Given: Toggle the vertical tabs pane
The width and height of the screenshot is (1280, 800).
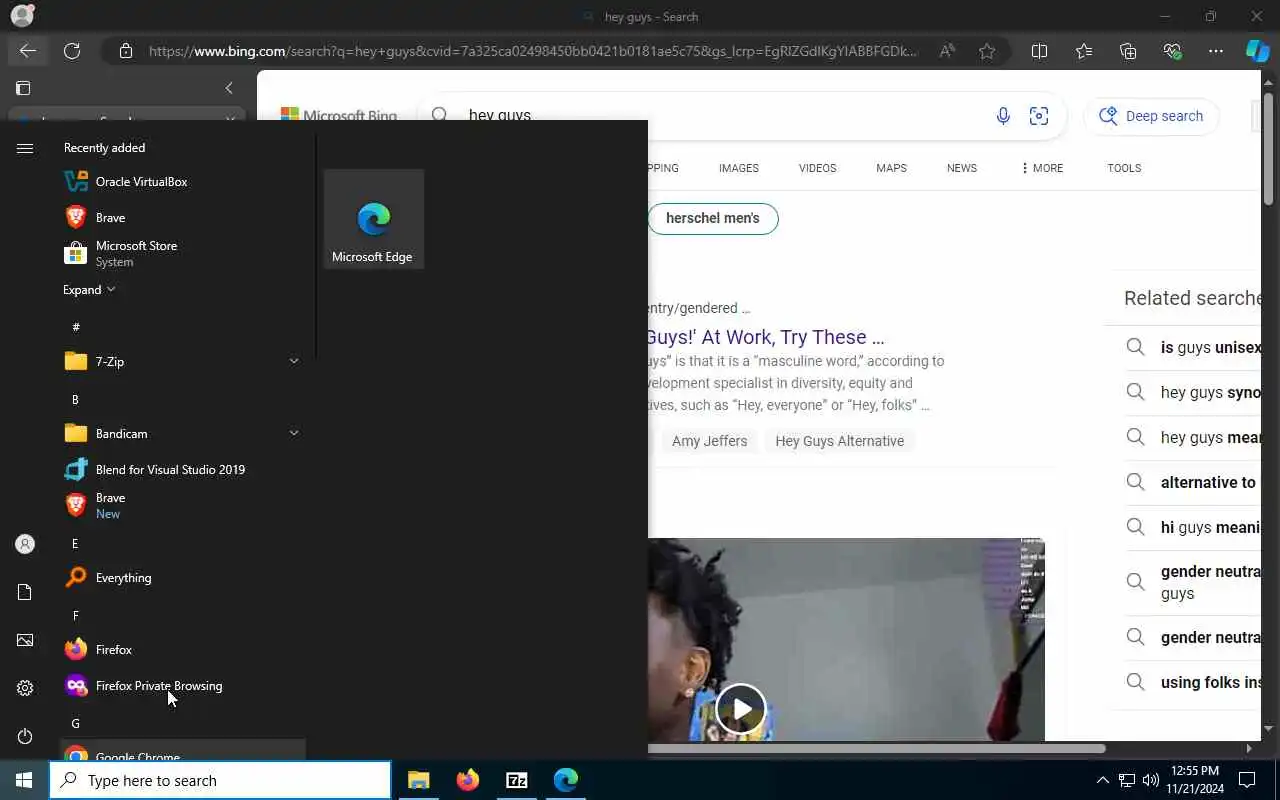Looking at the screenshot, I should pyautogui.click(x=24, y=88).
